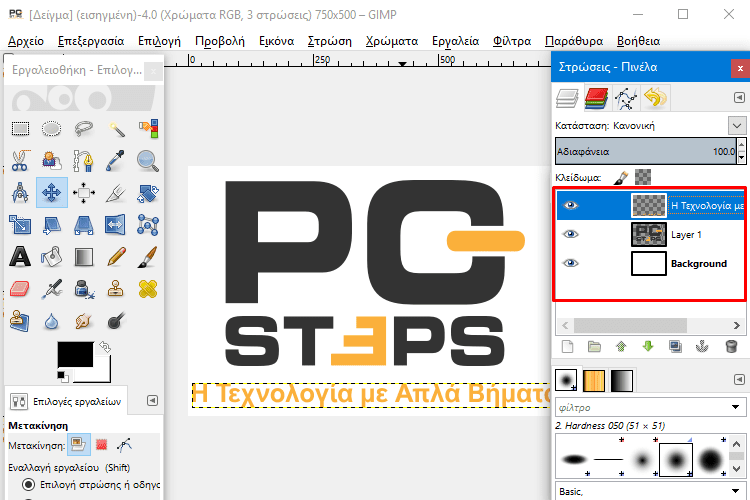Set move target to layer
Image resolution: width=750 pixels, height=500 pixels.
(78, 445)
